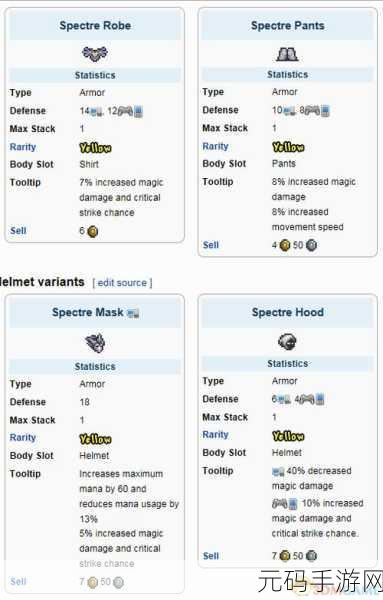The height and width of the screenshot is (600, 383).
Task: Click the desktop icon in Spectre Hood tooltip
Action: (278, 471)
